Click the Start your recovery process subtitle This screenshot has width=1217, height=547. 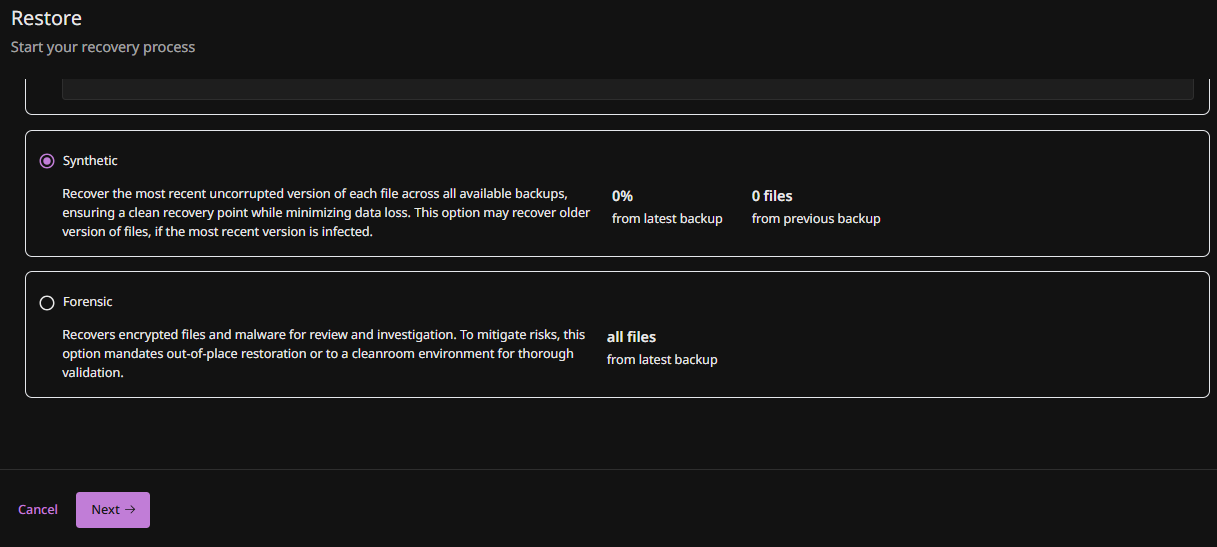click(x=103, y=47)
